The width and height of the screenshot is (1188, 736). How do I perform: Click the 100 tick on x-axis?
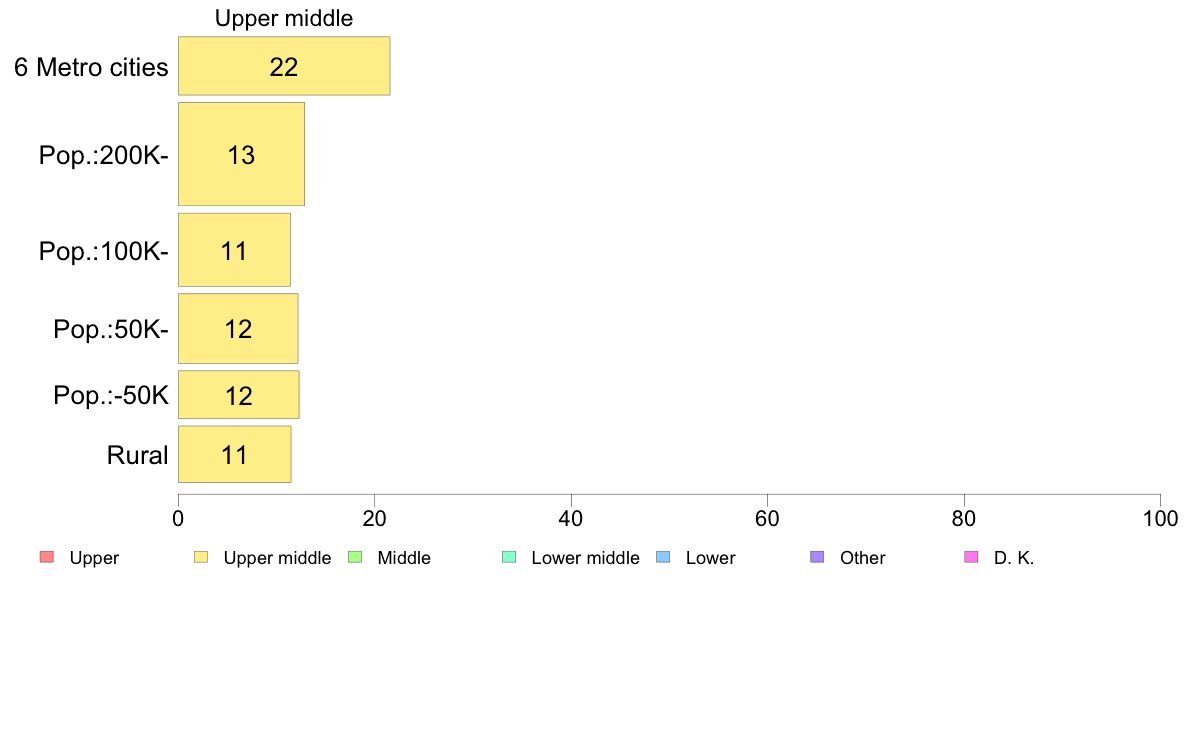coord(1160,518)
